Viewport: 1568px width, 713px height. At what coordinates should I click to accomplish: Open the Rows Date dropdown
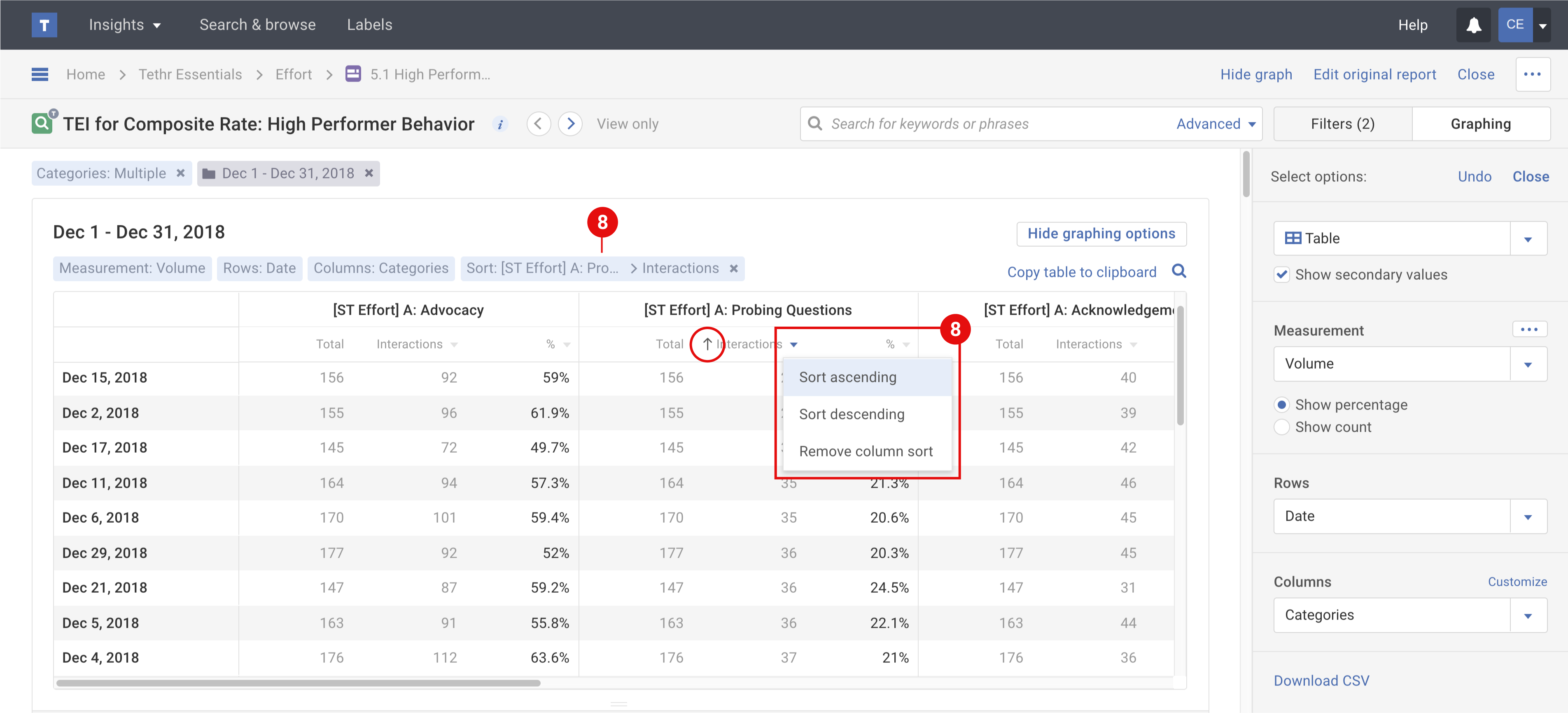[x=1528, y=517]
